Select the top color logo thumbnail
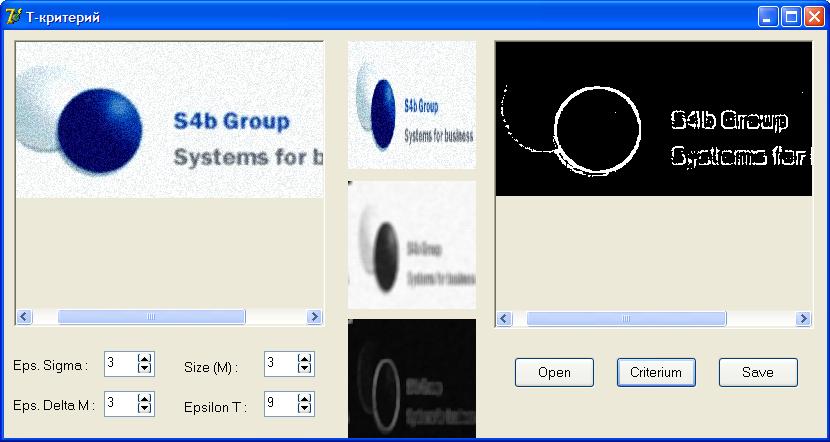Image resolution: width=830 pixels, height=442 pixels. click(x=412, y=105)
